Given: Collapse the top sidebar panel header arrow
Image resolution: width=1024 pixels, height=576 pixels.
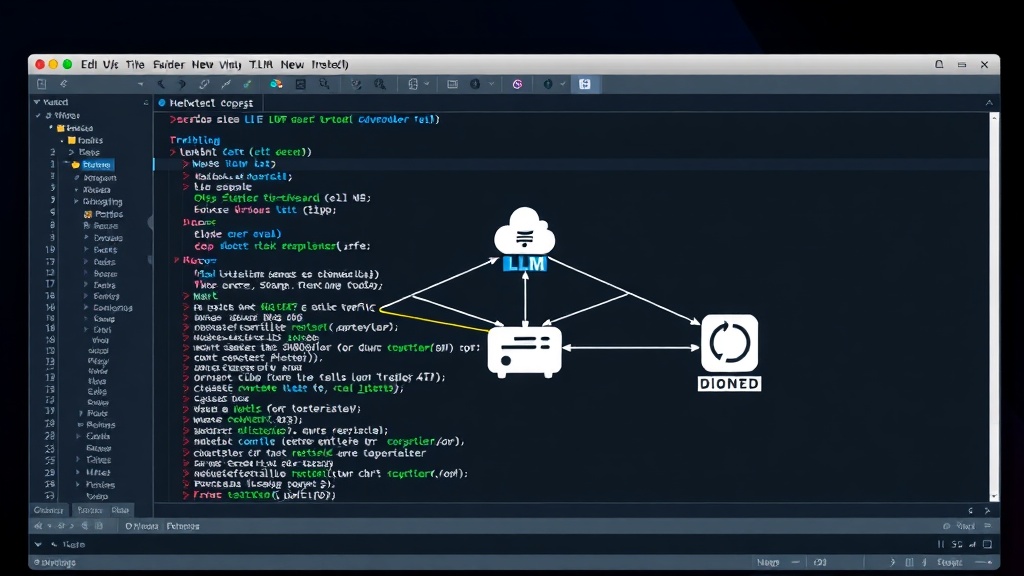Looking at the screenshot, I should click(37, 102).
